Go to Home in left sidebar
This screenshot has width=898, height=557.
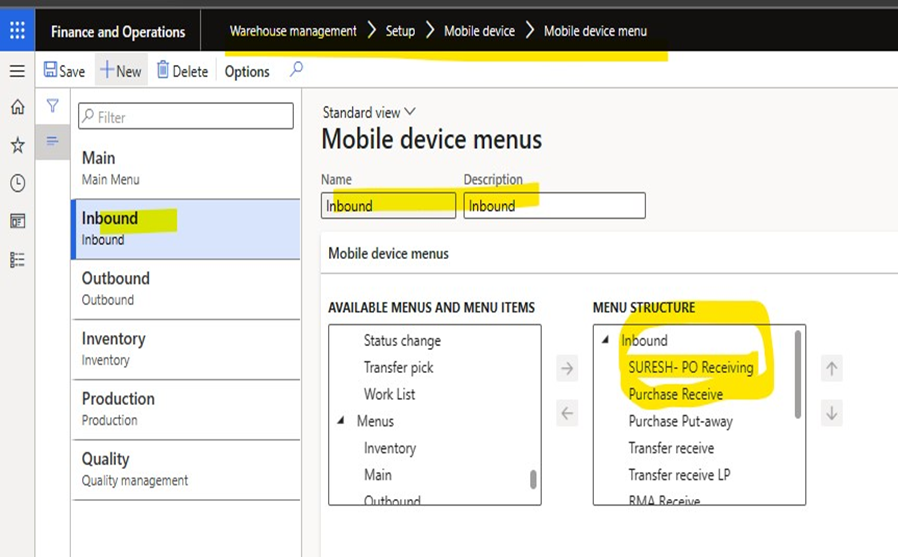pyautogui.click(x=17, y=106)
